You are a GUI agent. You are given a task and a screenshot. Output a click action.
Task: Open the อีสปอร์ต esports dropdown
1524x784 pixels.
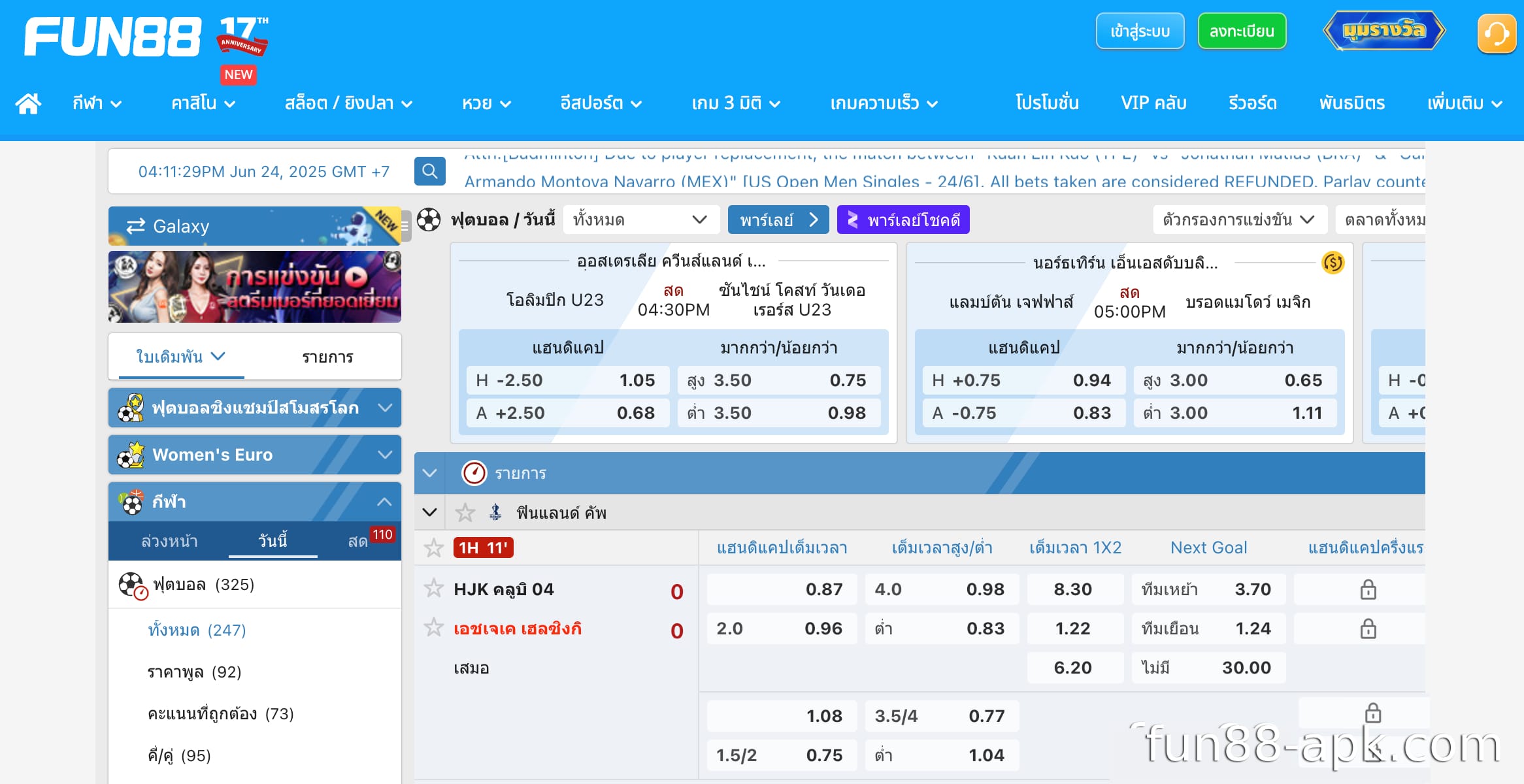coord(601,103)
